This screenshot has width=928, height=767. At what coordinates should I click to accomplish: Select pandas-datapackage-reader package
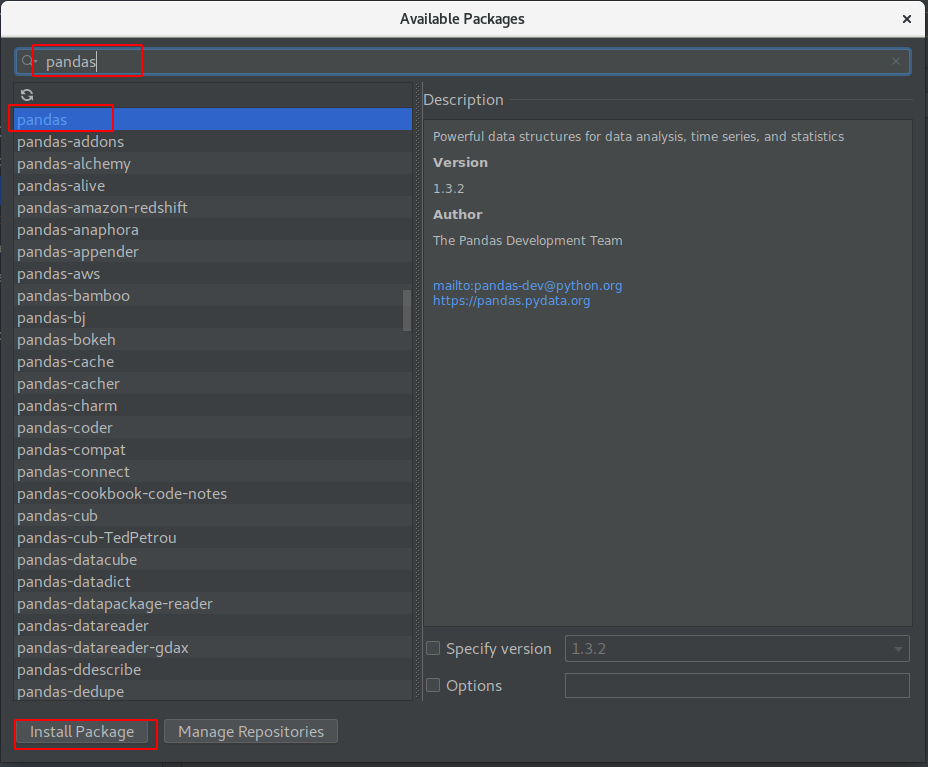(213, 603)
